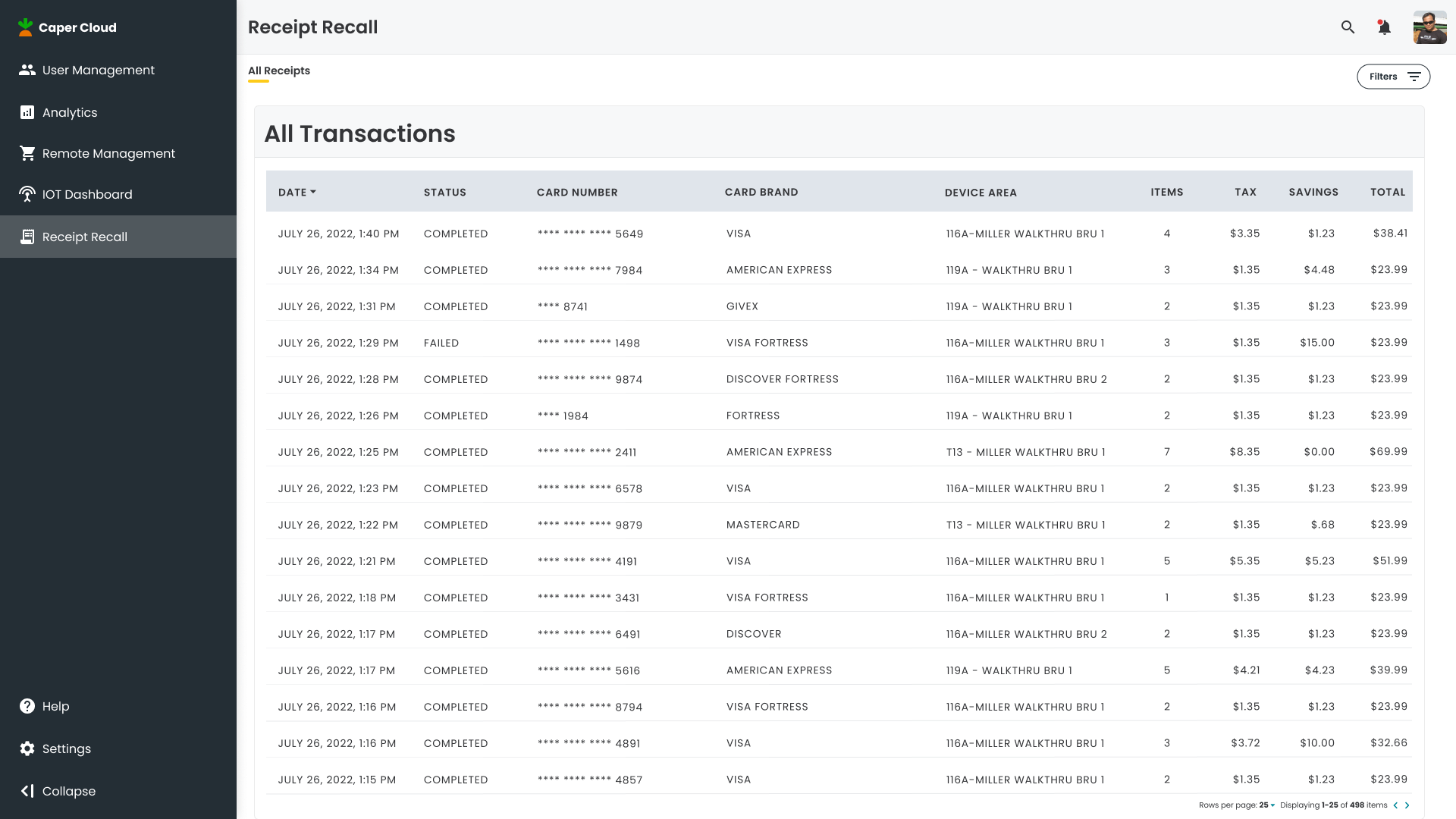Open Settings gear icon in sidebar
The height and width of the screenshot is (819, 1456).
click(27, 748)
